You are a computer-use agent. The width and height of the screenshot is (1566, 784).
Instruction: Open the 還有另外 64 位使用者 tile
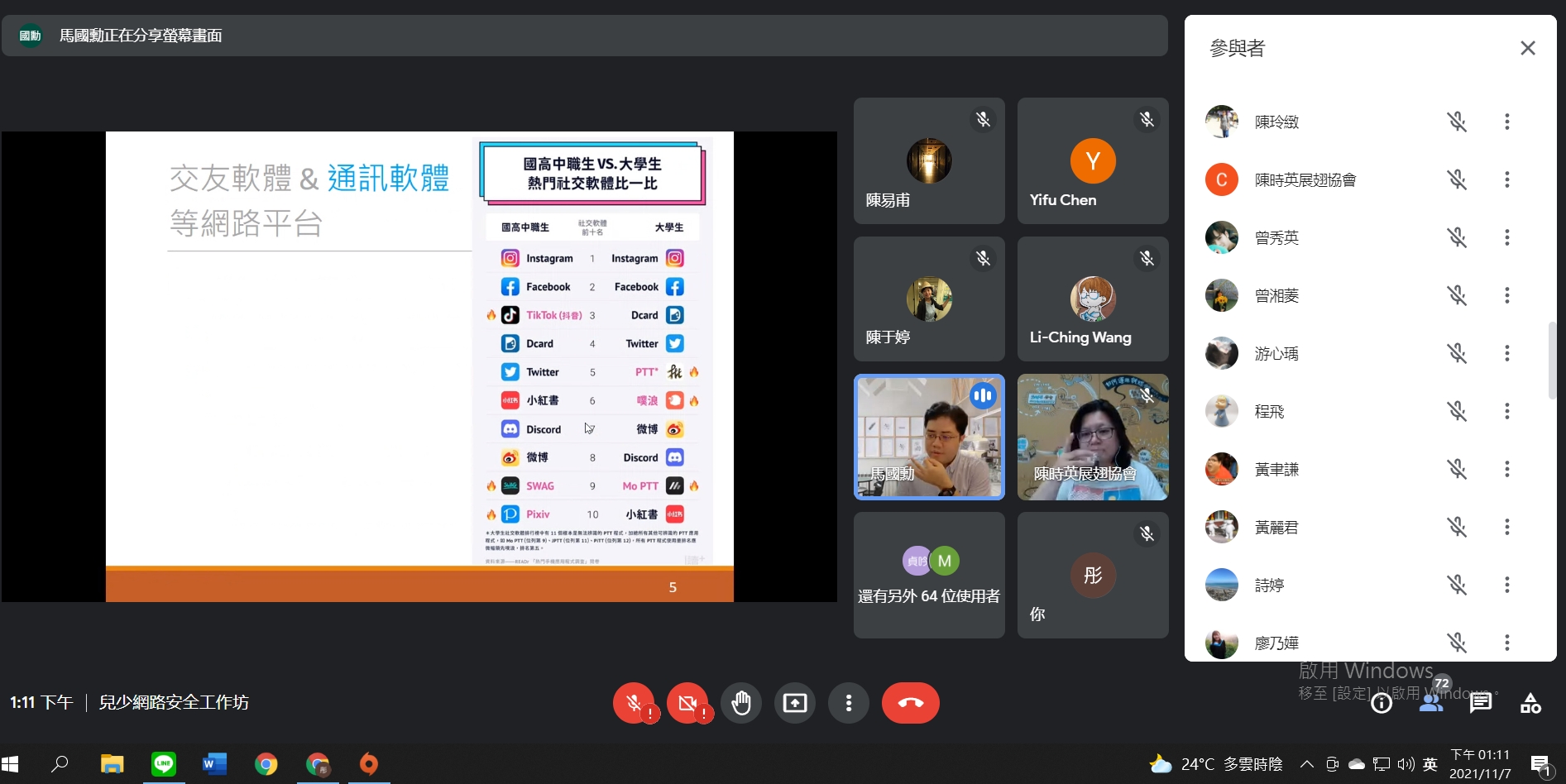click(929, 575)
